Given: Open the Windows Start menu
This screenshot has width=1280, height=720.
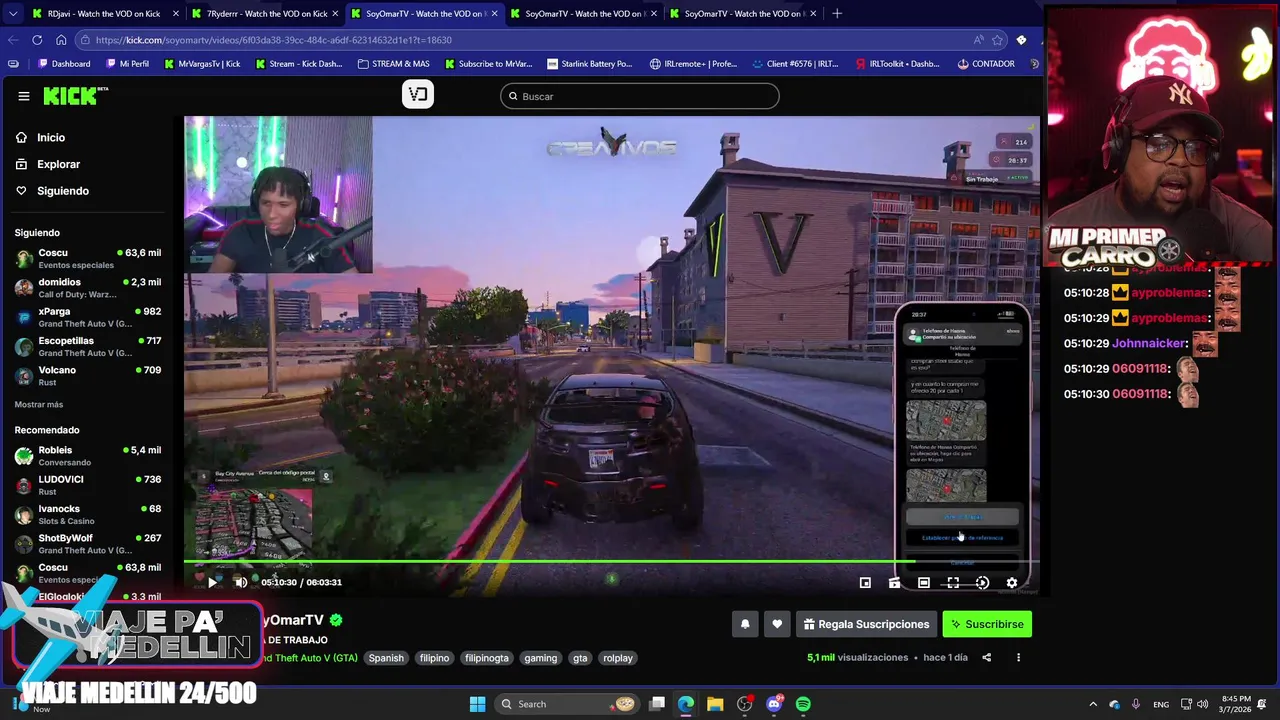Looking at the screenshot, I should (x=477, y=704).
